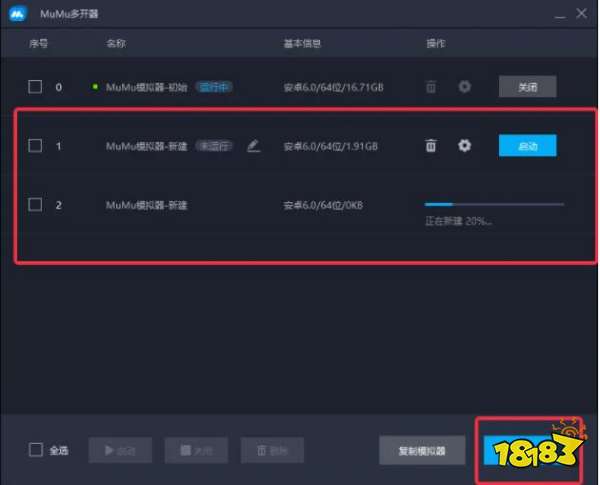Image resolution: width=600 pixels, height=485 pixels.
Task: Click the batch start button with play icon
Action: click(120, 450)
